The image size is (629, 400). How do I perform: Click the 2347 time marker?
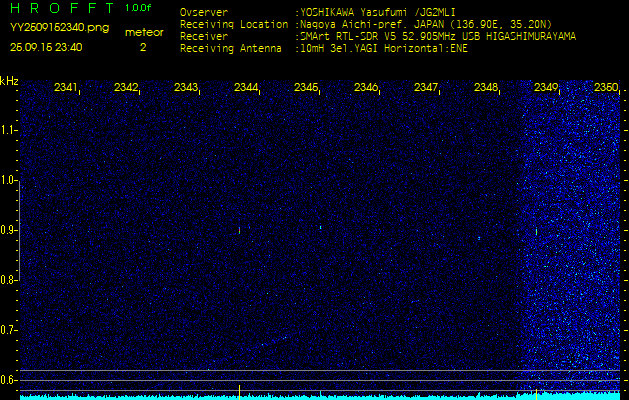pos(426,88)
